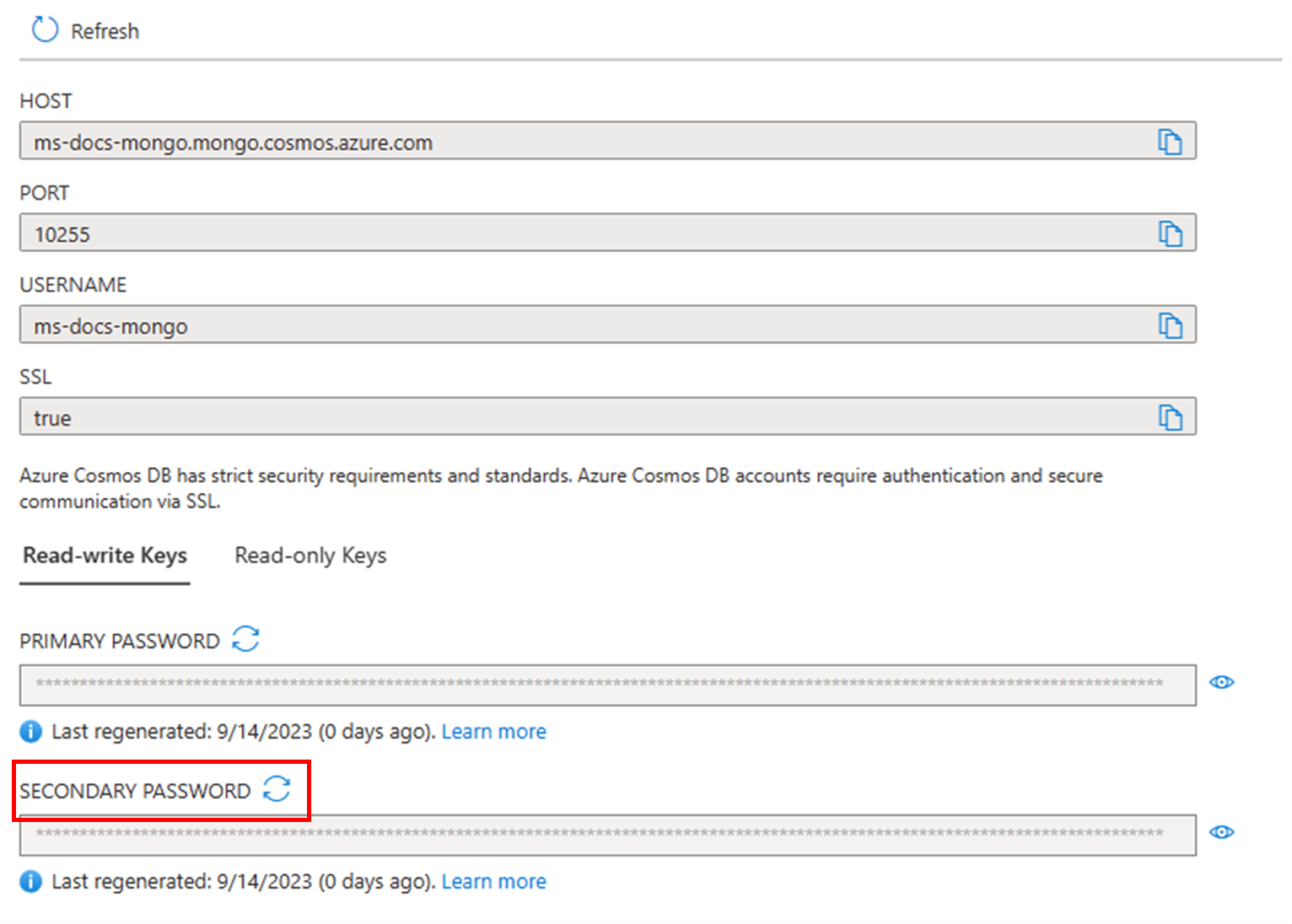
Task: Click the SSL label
Action: coord(35,377)
